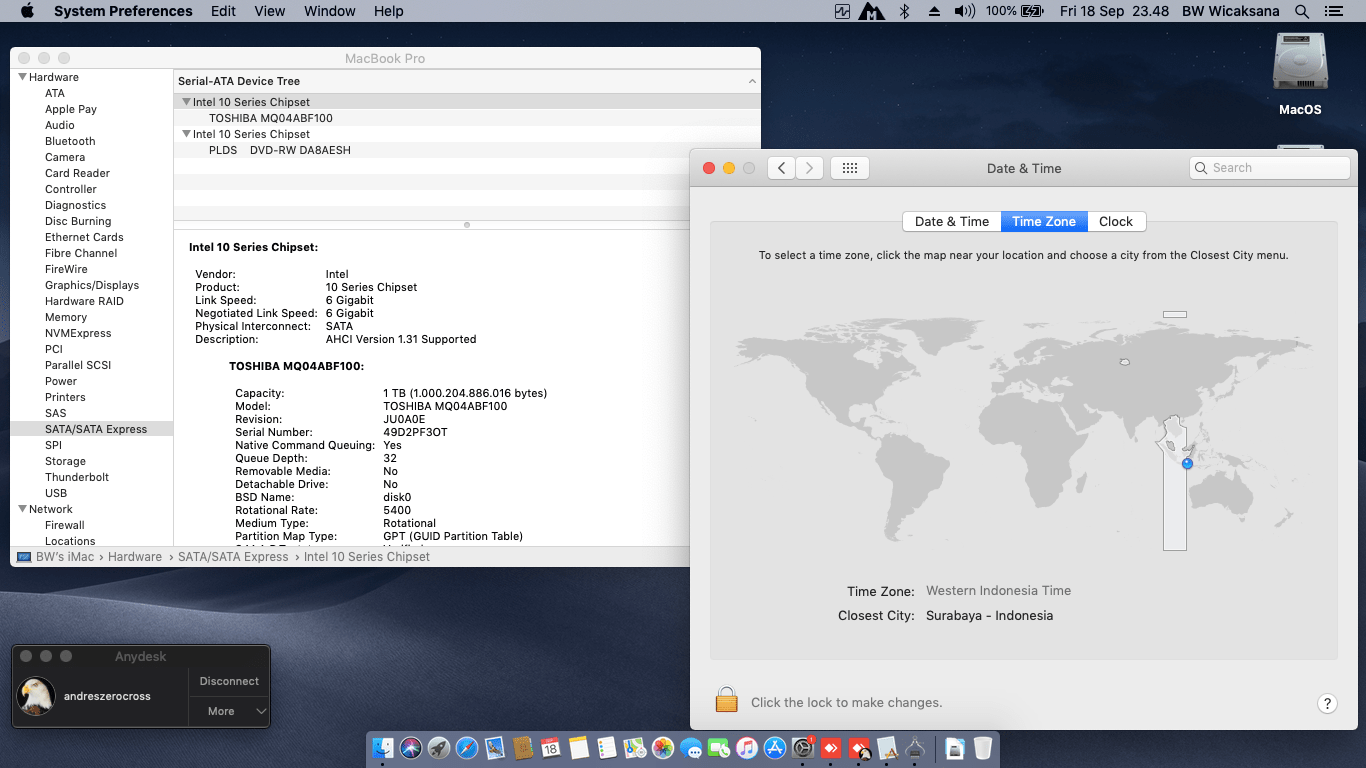Open AnyDesk Dock icon with eagle badge

point(859,747)
